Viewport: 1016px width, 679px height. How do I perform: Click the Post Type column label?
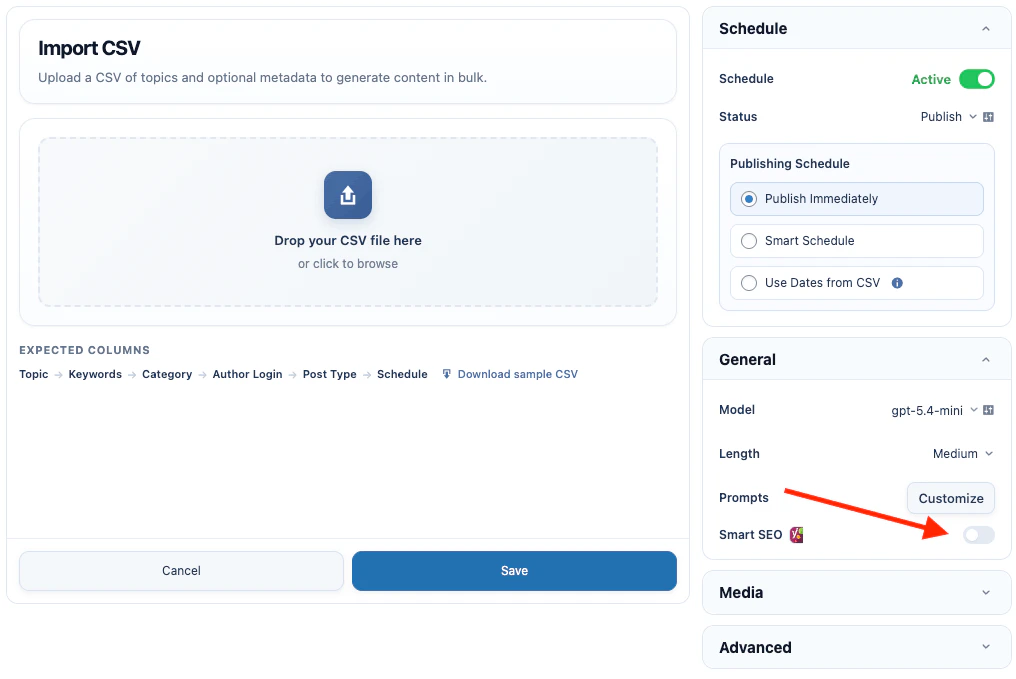click(x=330, y=374)
